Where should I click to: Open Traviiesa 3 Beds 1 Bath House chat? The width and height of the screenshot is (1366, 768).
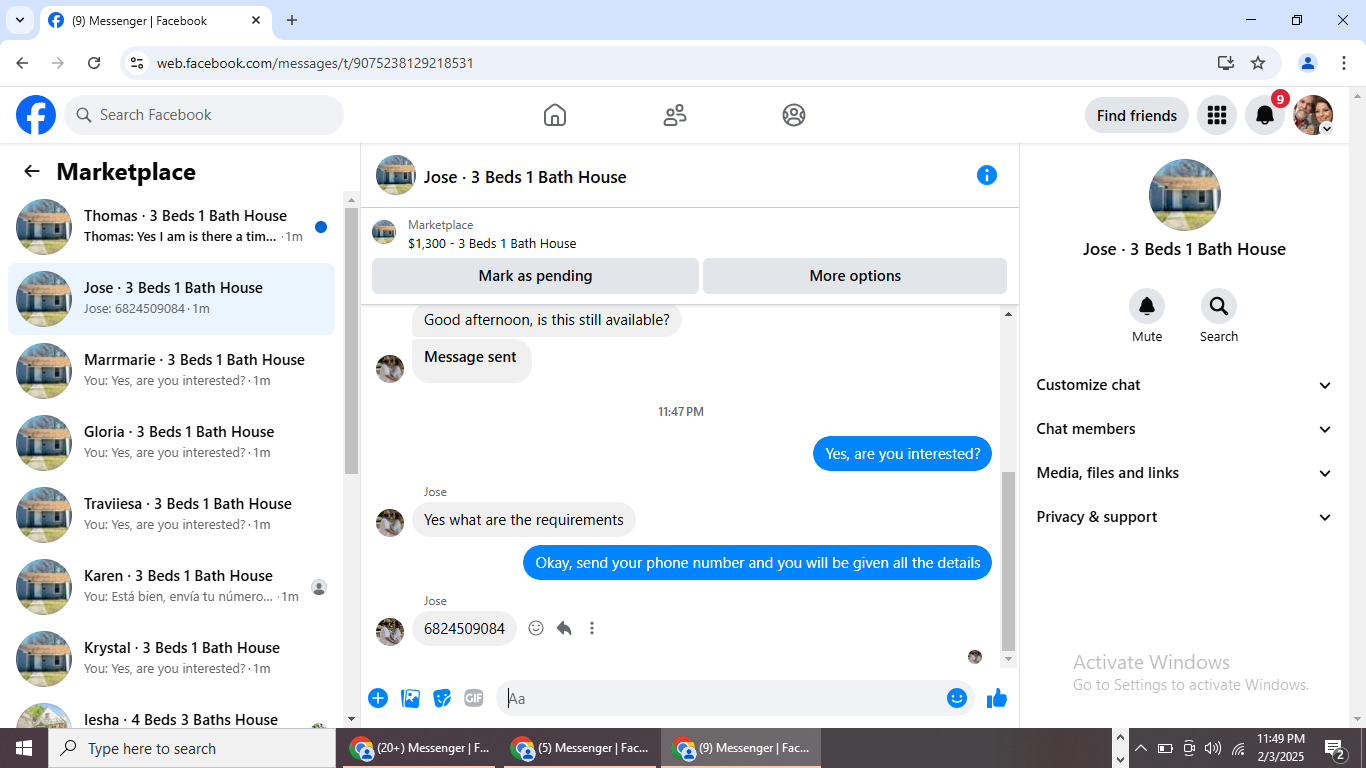click(x=172, y=515)
